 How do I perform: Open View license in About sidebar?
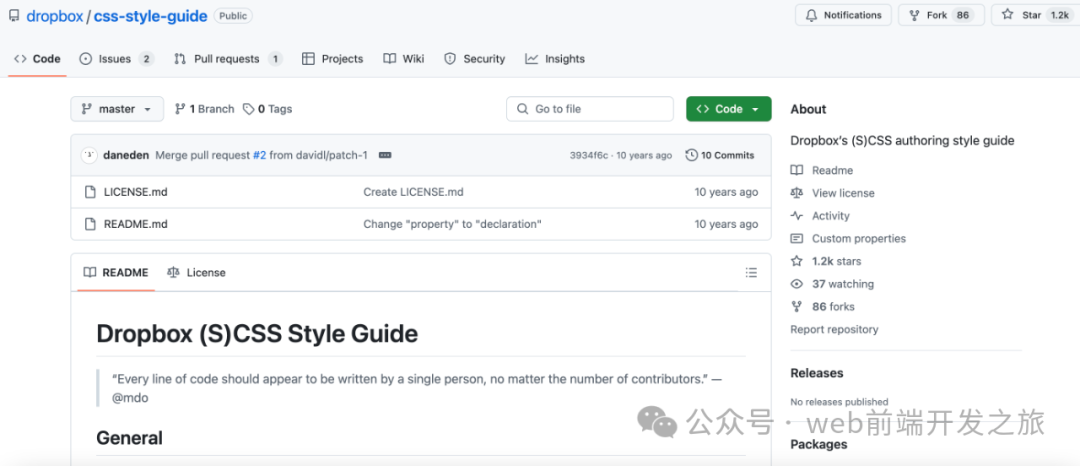pyautogui.click(x=842, y=193)
